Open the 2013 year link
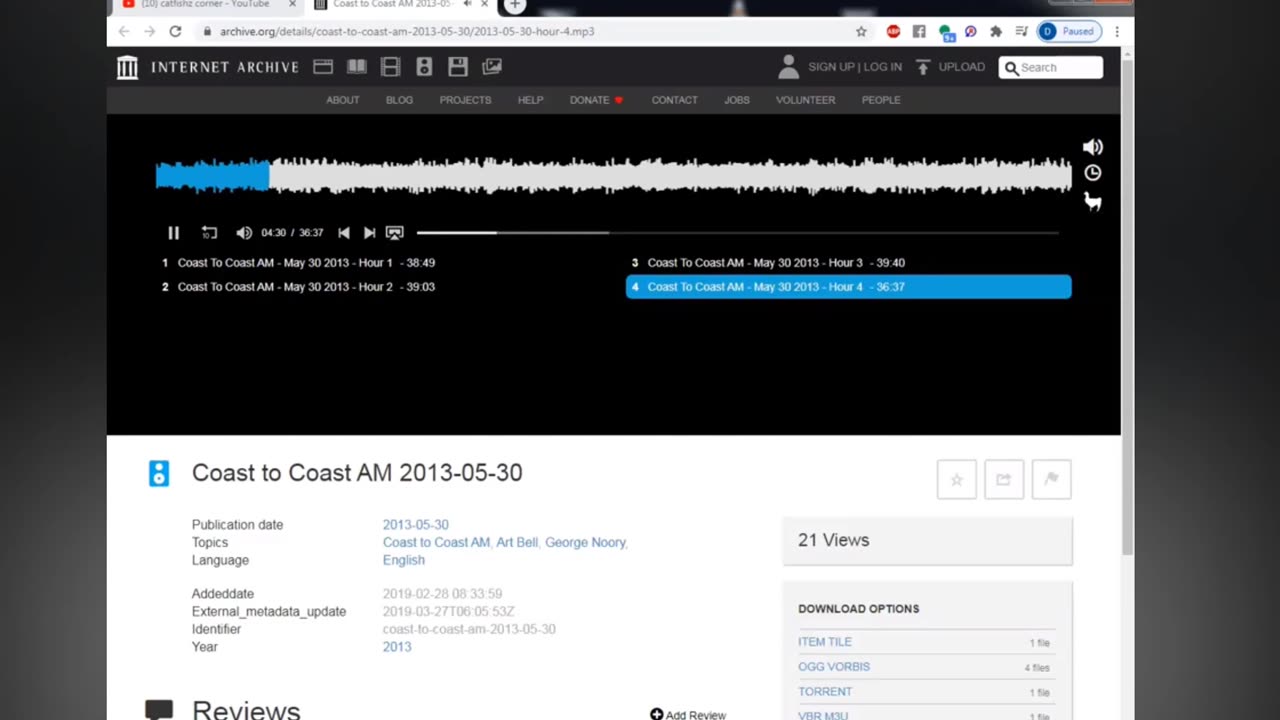1280x720 pixels. click(397, 647)
